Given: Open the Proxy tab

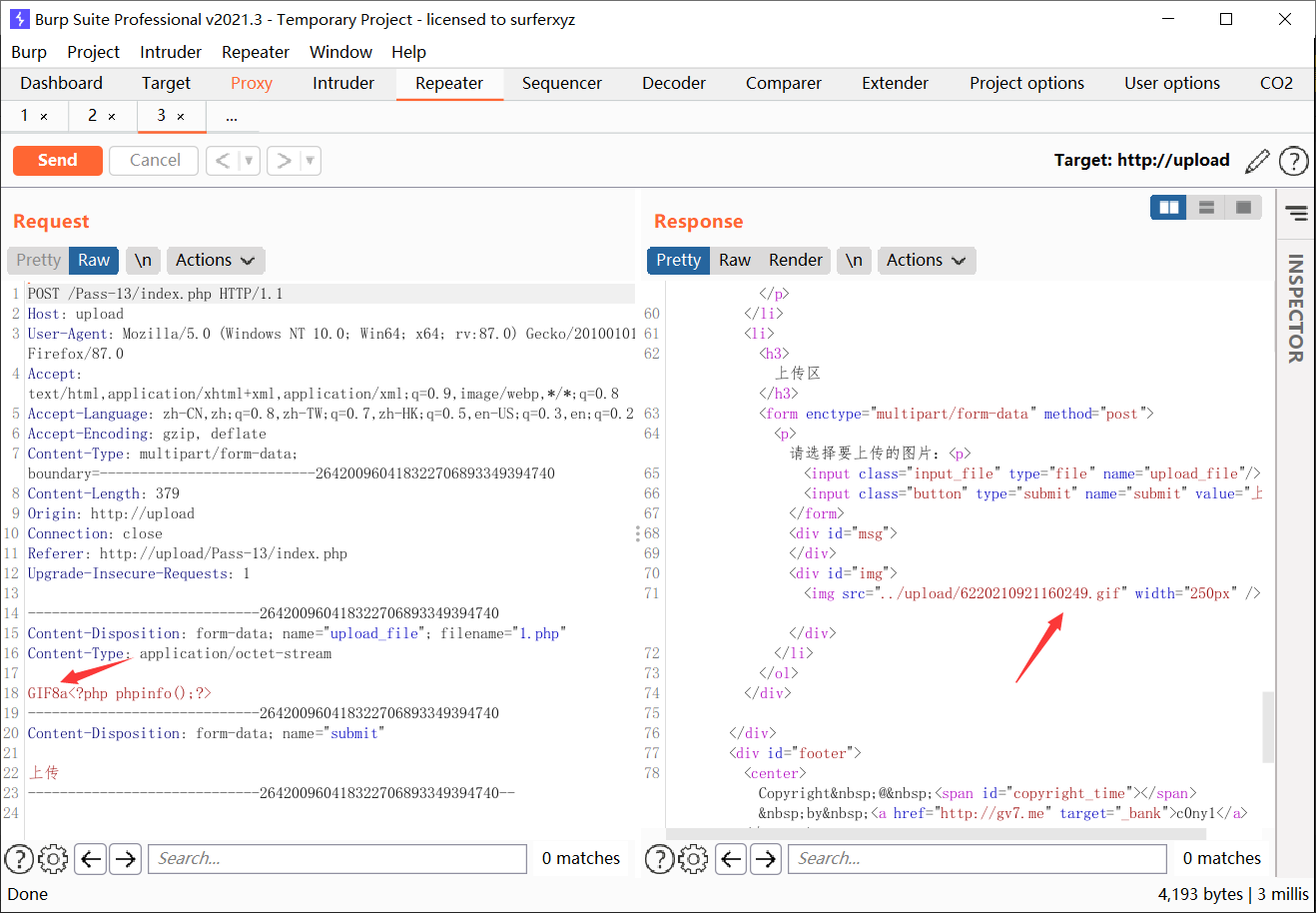Looking at the screenshot, I should [252, 83].
